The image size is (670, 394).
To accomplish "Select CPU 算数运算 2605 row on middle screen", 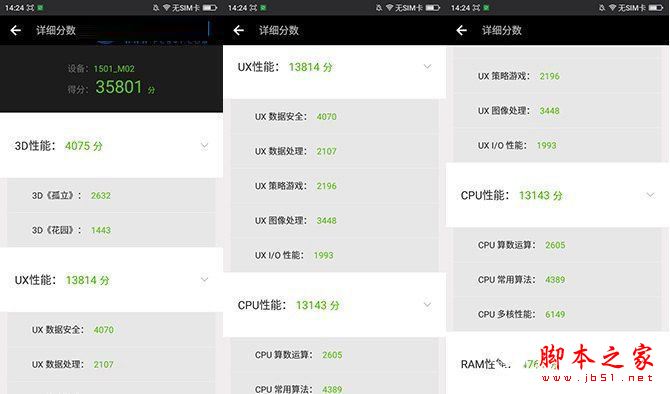I will point(335,355).
